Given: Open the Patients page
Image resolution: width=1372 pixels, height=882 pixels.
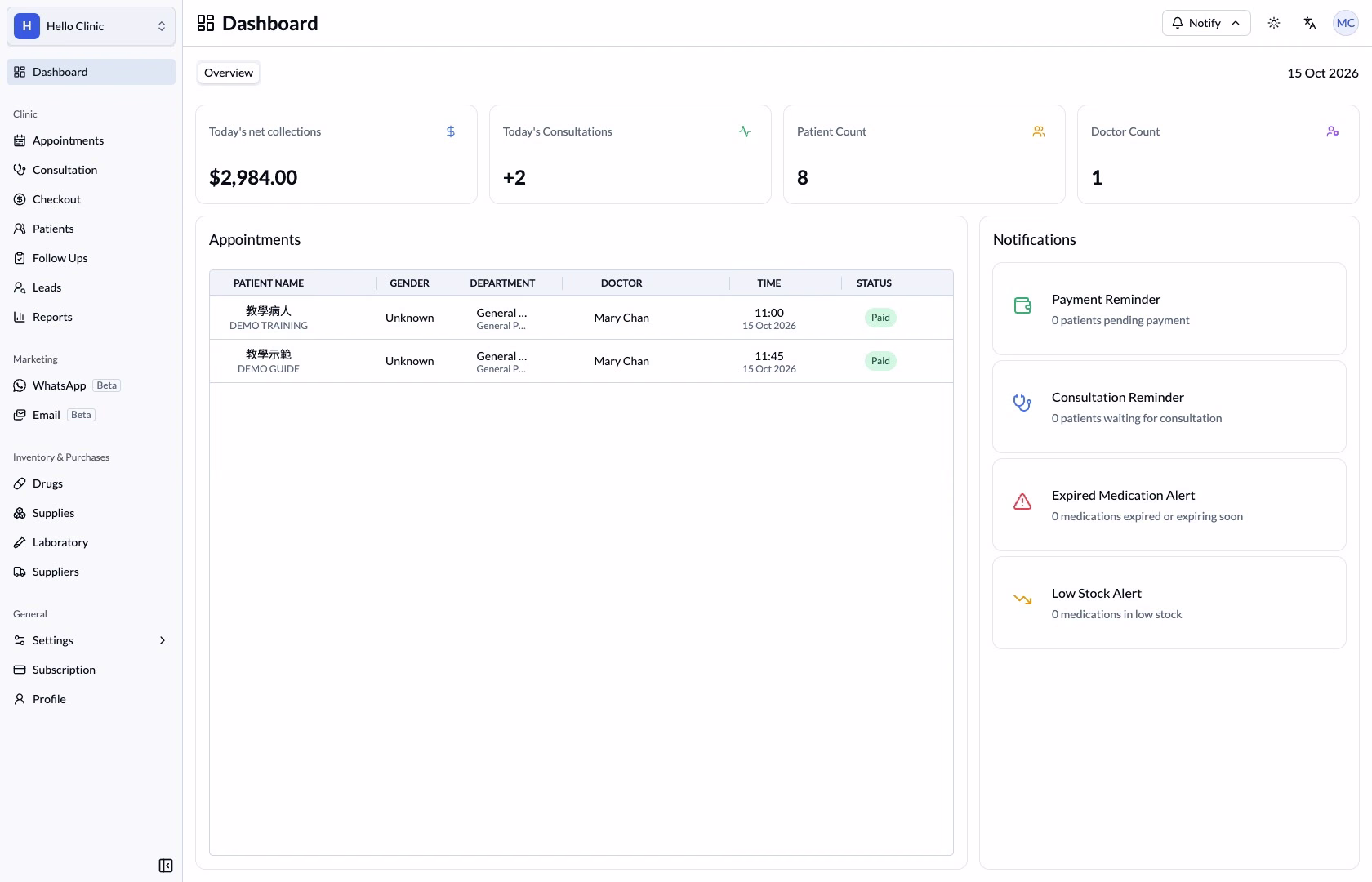Looking at the screenshot, I should pos(91,229).
